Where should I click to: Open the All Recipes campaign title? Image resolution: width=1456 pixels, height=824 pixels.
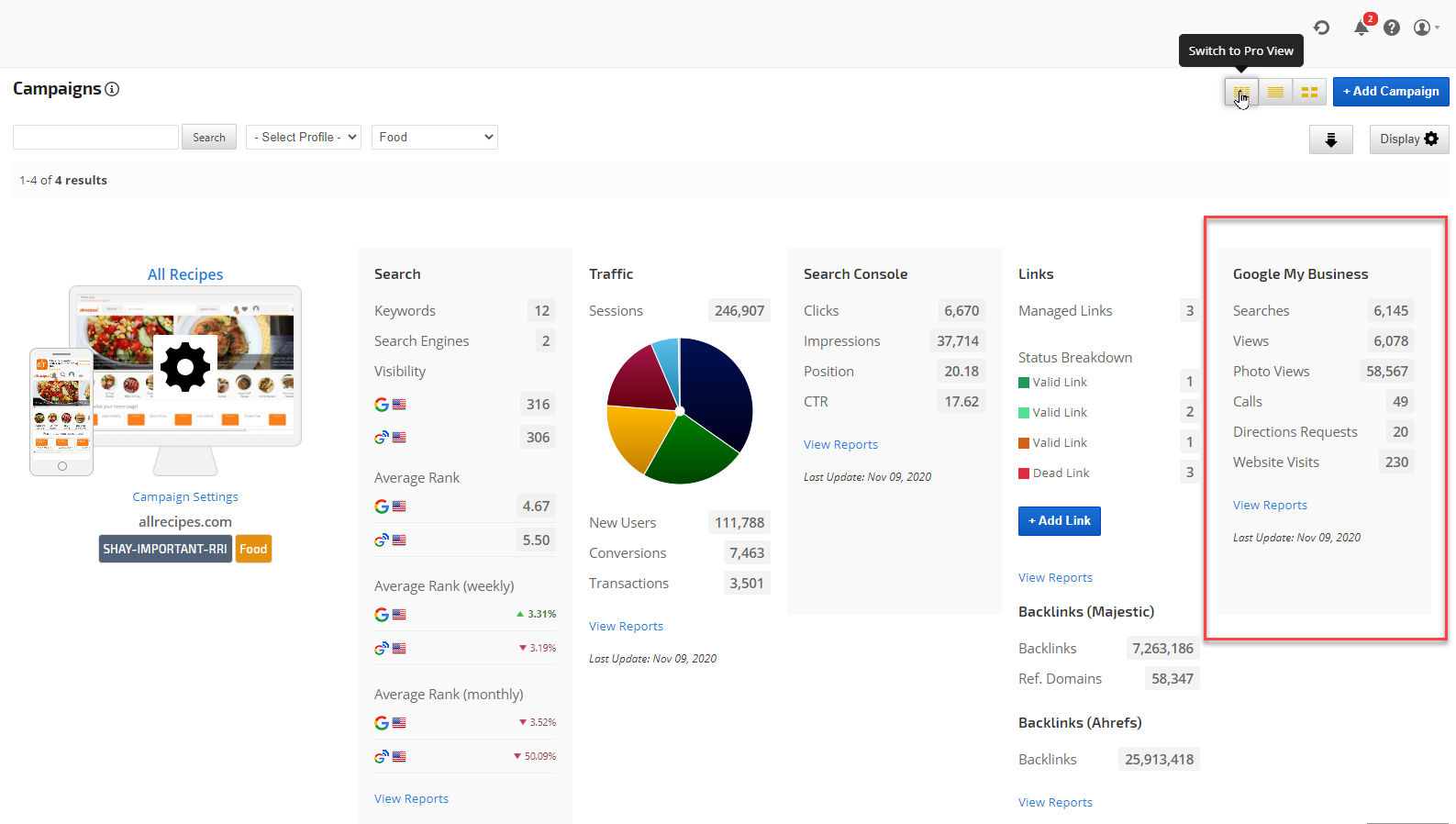click(185, 274)
